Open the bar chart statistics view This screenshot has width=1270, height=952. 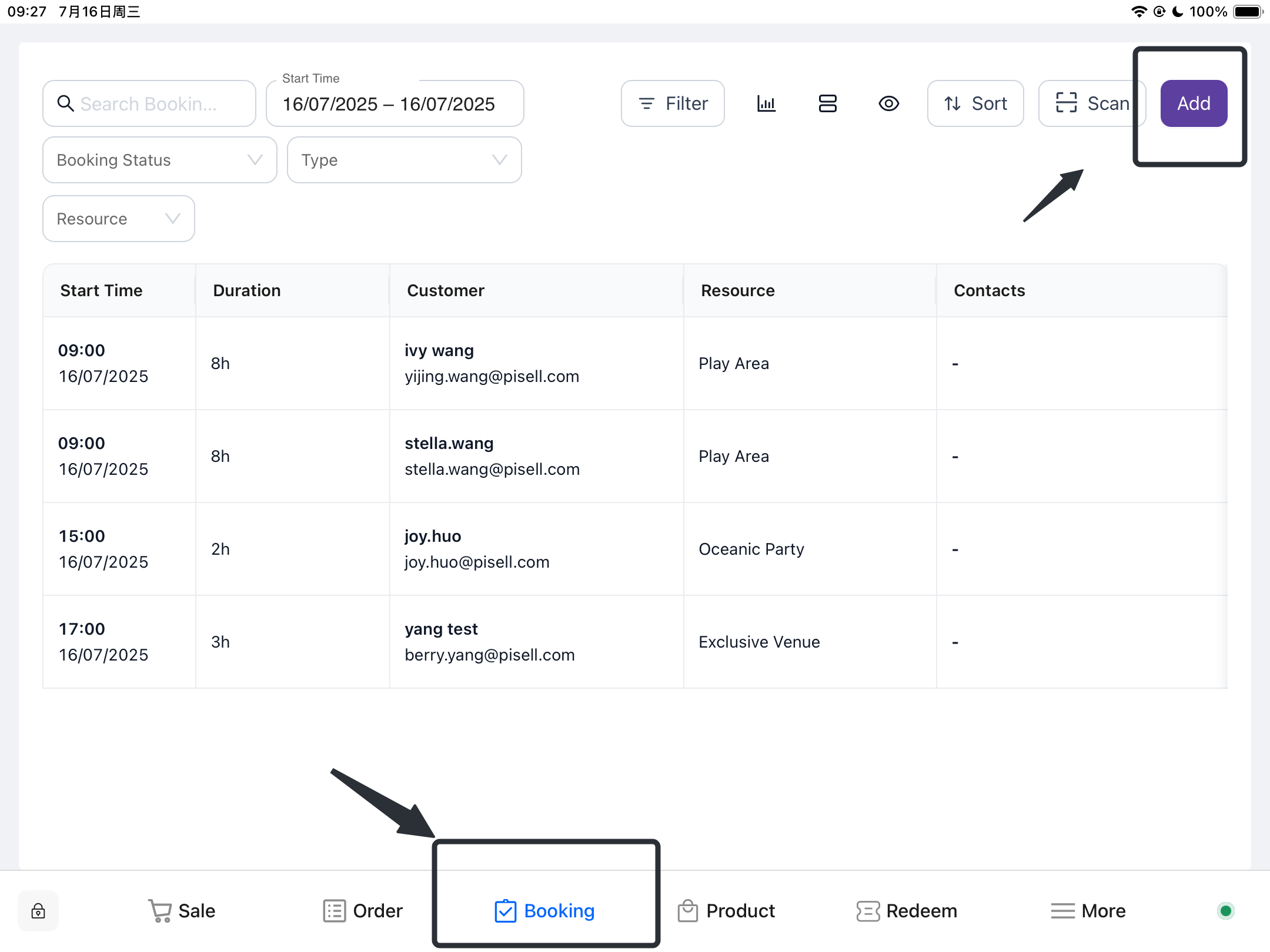pyautogui.click(x=766, y=103)
